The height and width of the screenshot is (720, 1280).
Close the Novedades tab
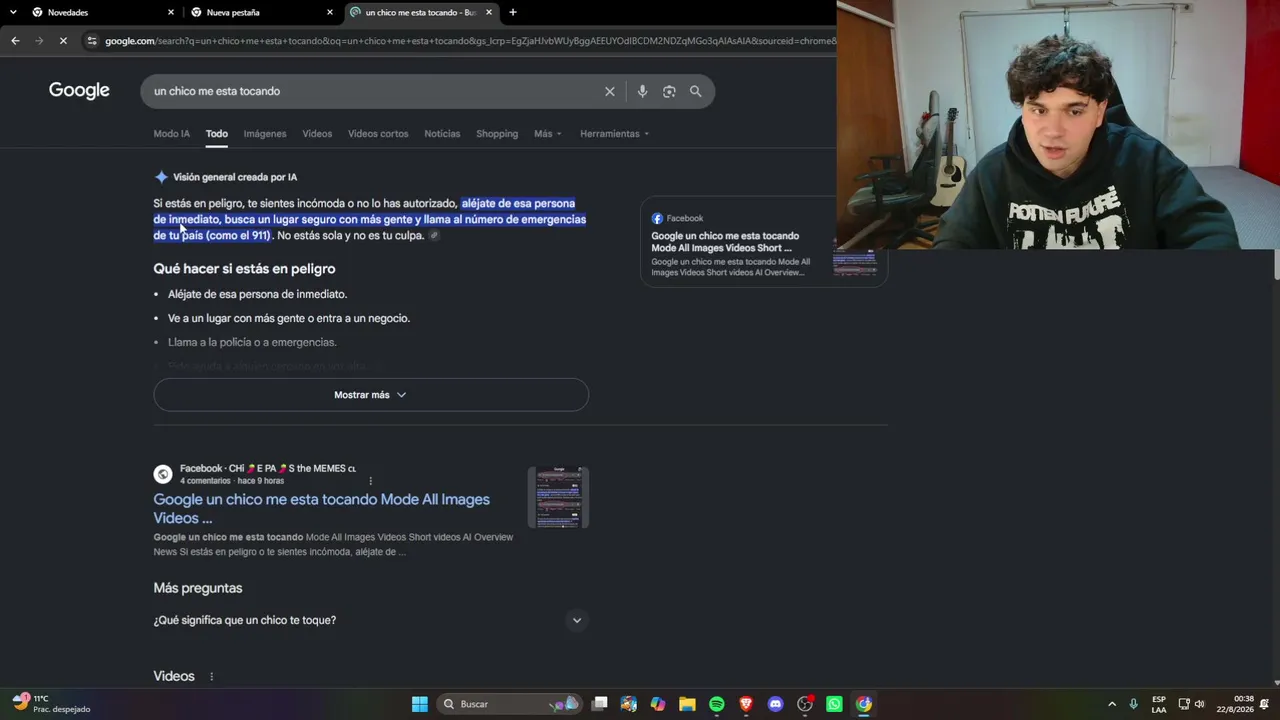[x=171, y=12]
